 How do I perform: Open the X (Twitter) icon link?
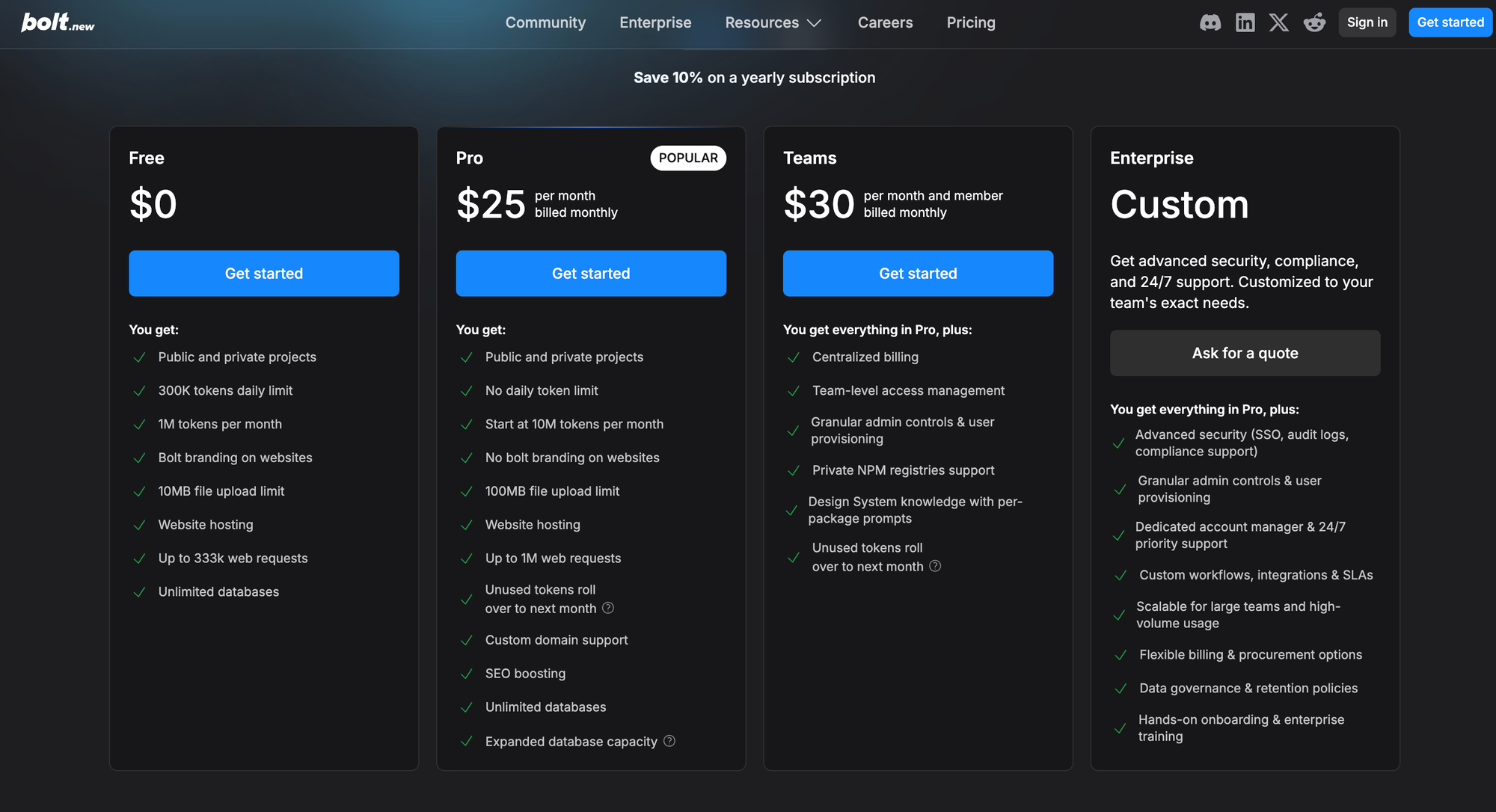pyautogui.click(x=1279, y=22)
